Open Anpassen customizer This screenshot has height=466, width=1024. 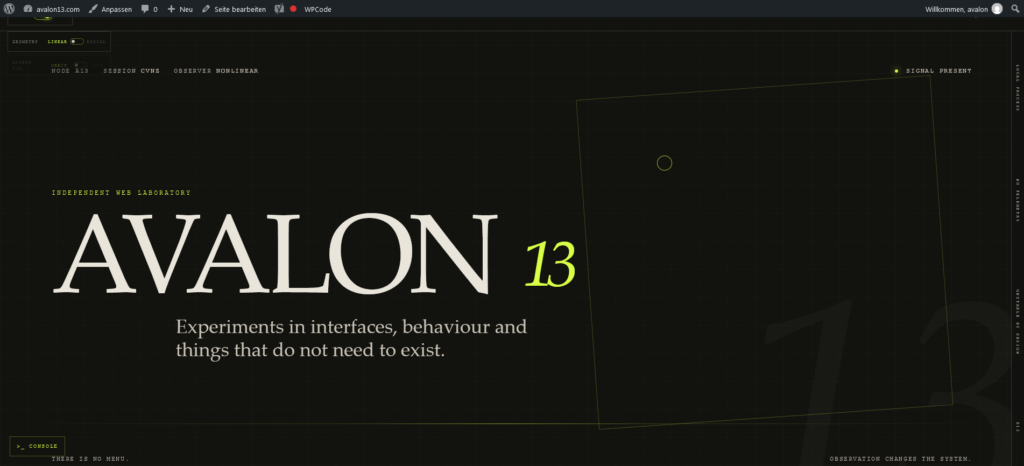(110, 9)
